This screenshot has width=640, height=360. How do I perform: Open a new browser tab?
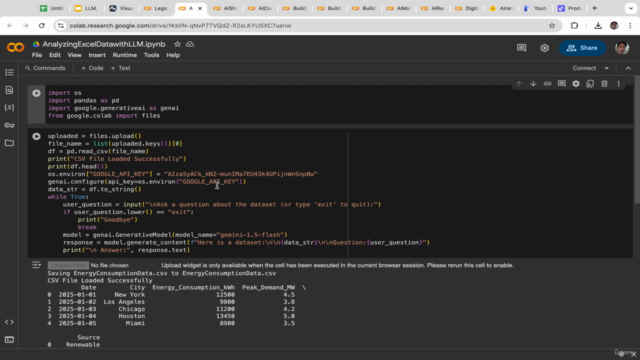click(x=594, y=8)
